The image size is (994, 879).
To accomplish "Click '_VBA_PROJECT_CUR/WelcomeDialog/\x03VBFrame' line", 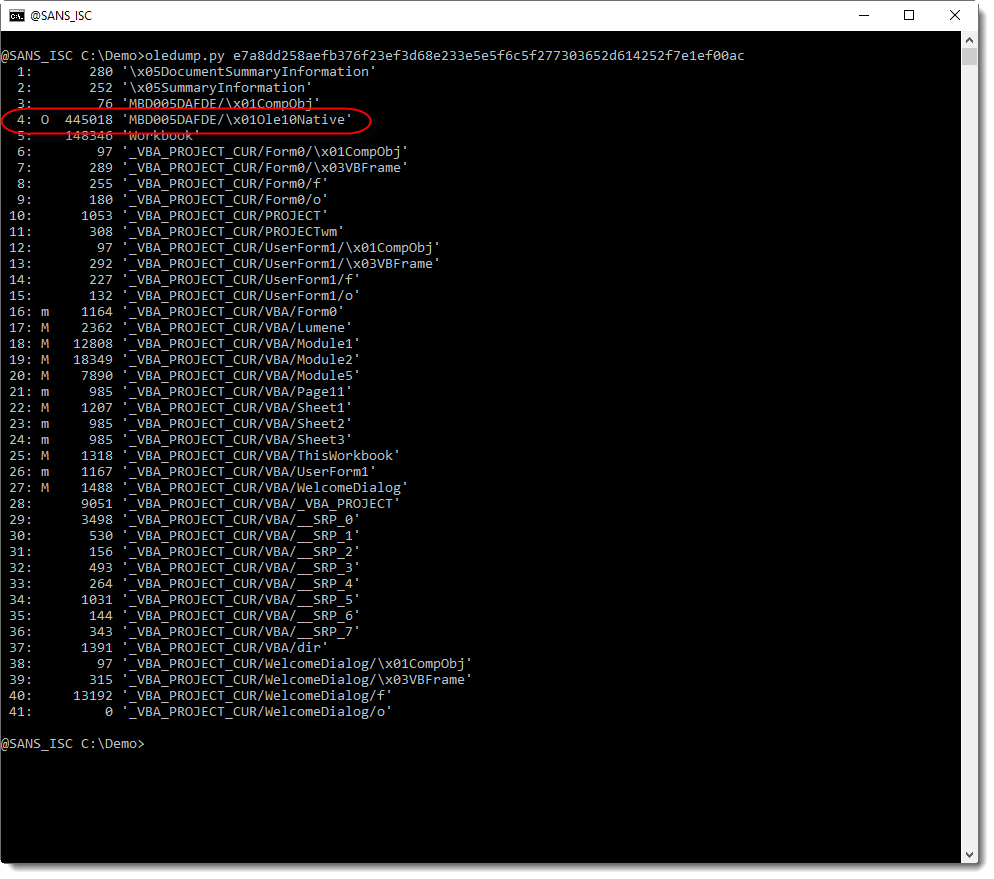I will coord(241,680).
